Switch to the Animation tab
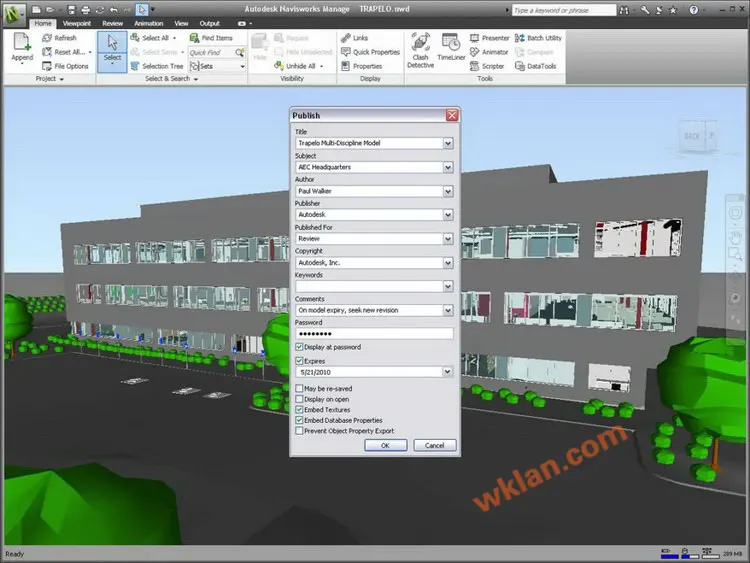750x563 pixels. (148, 23)
